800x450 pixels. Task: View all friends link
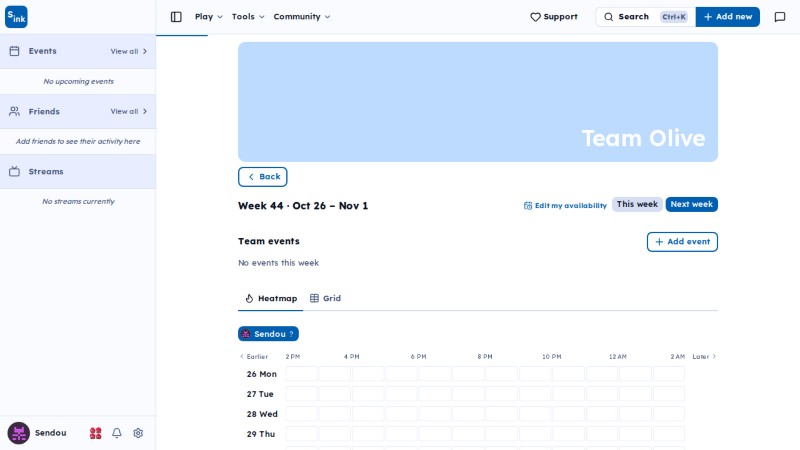coord(129,111)
